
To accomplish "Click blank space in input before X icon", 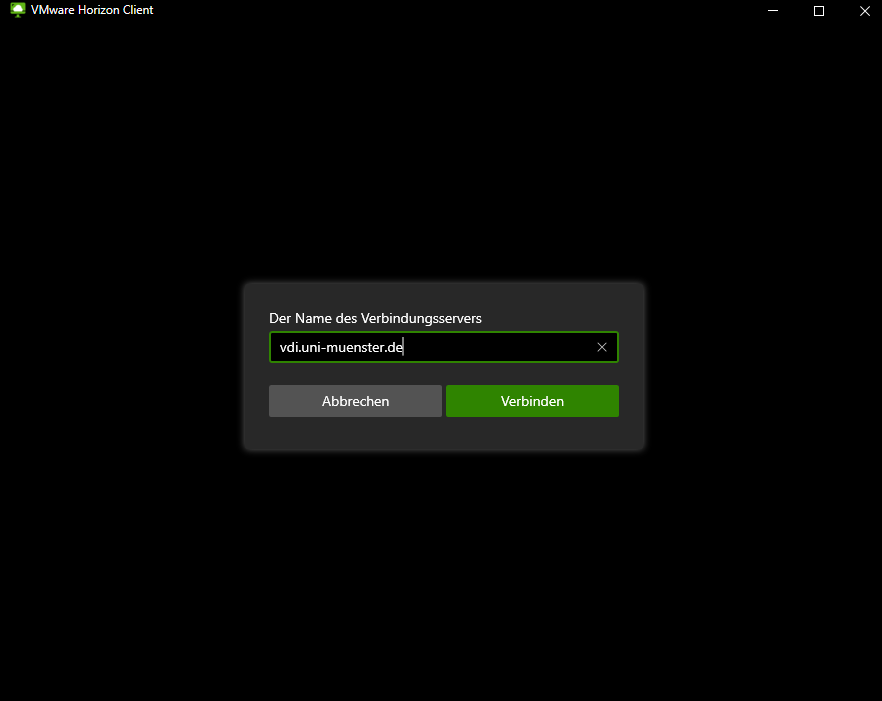I will (x=500, y=347).
